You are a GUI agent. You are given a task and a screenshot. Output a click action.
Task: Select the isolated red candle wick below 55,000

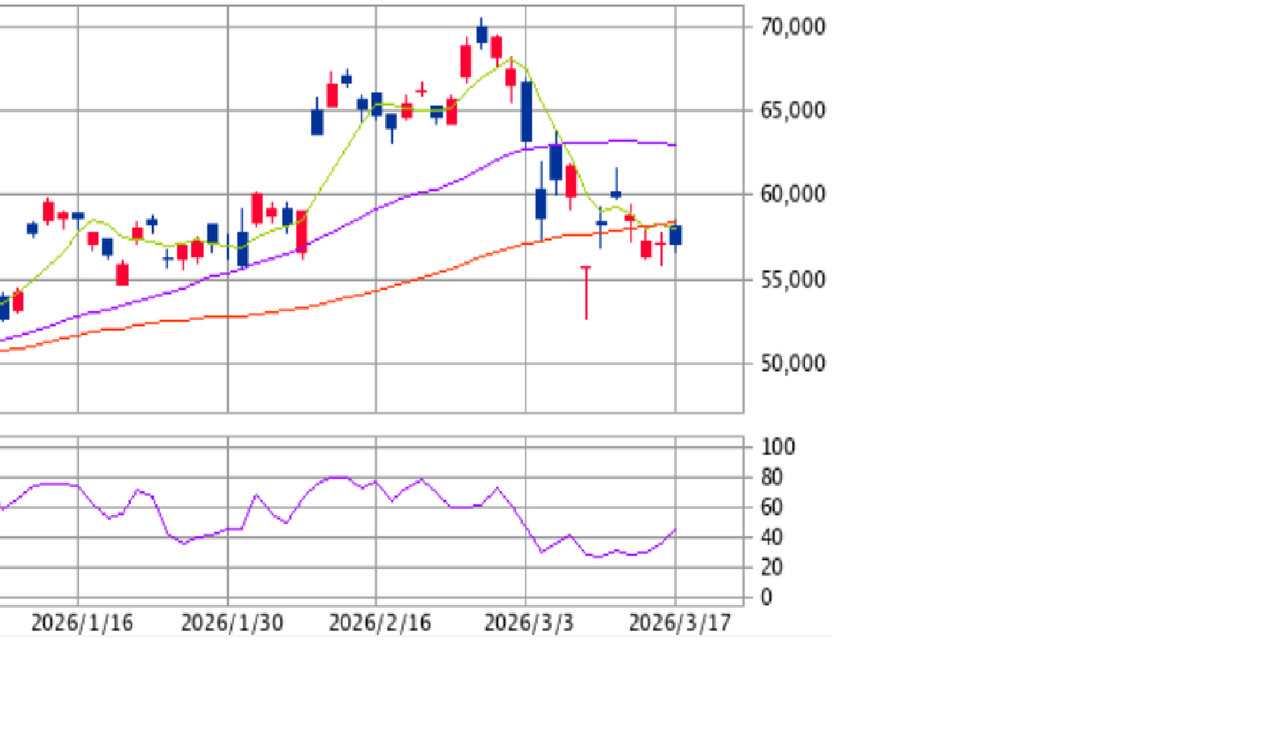click(x=586, y=292)
